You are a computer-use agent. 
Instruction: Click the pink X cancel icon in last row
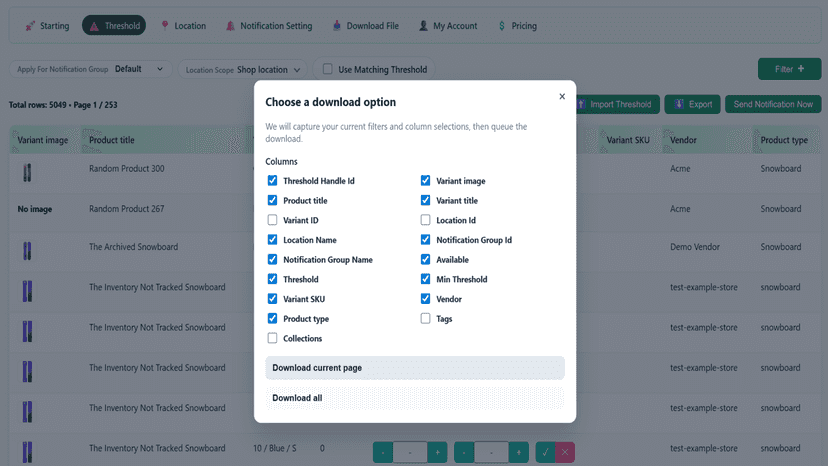point(564,452)
